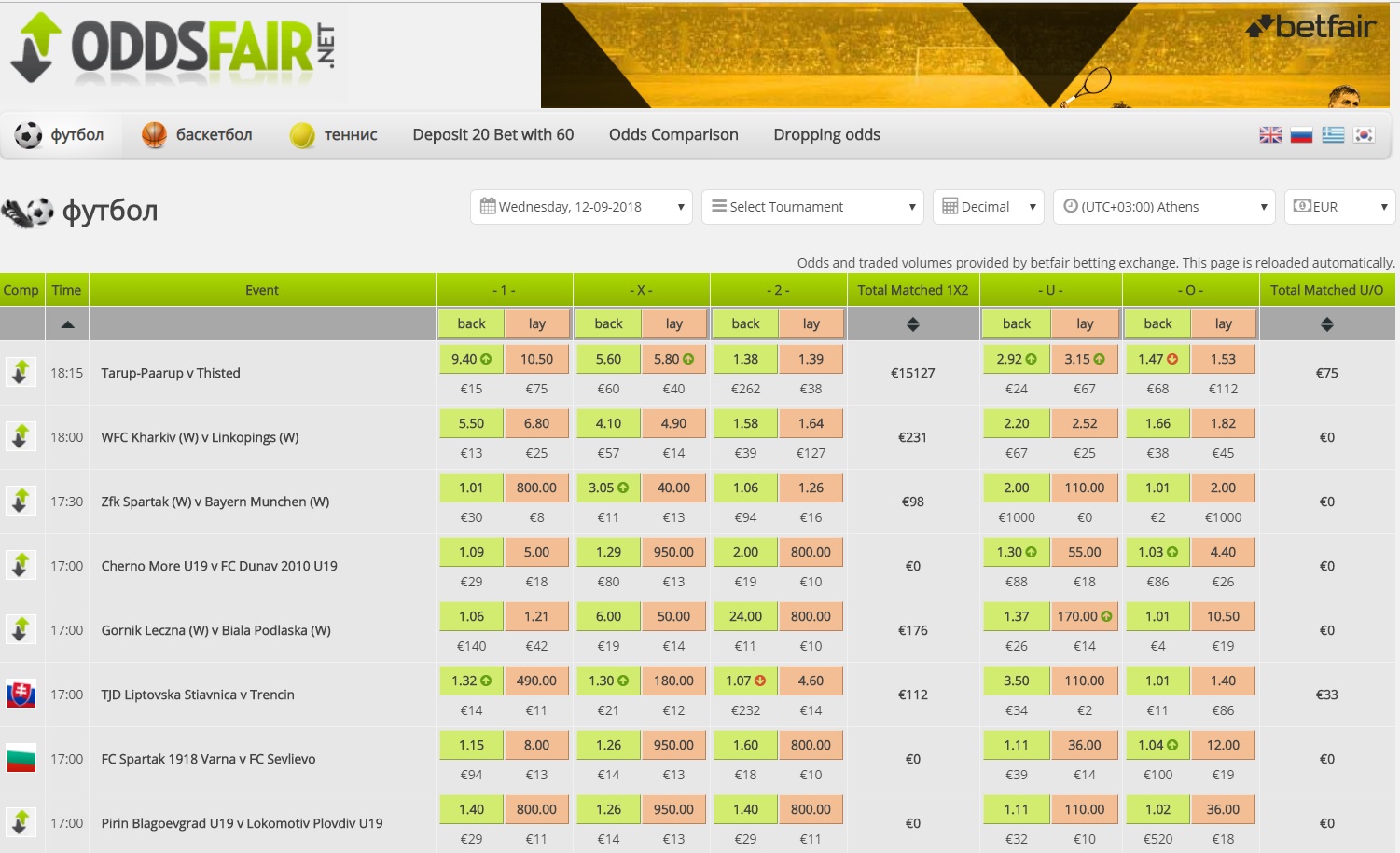Open the date dropdown Wednesday, 12-09-2018
This screenshot has height=853, width=1400.
tap(582, 207)
